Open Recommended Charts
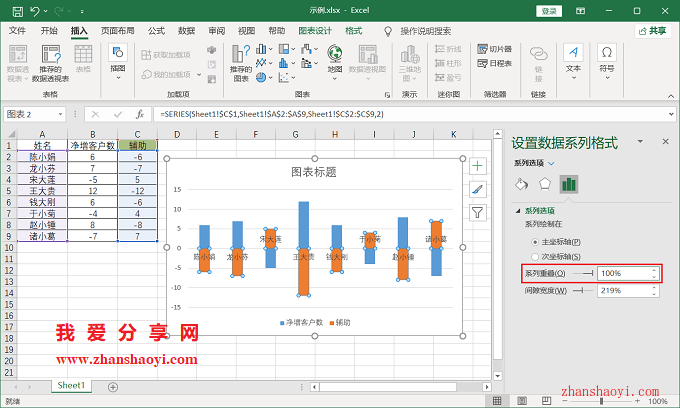Viewport: 680px width, 408px height. click(241, 62)
